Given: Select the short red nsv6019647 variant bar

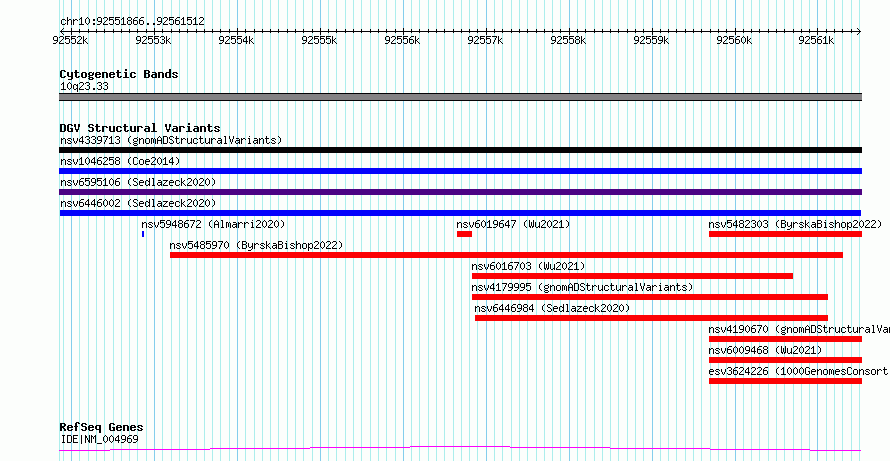Looking at the screenshot, I should 464,234.
